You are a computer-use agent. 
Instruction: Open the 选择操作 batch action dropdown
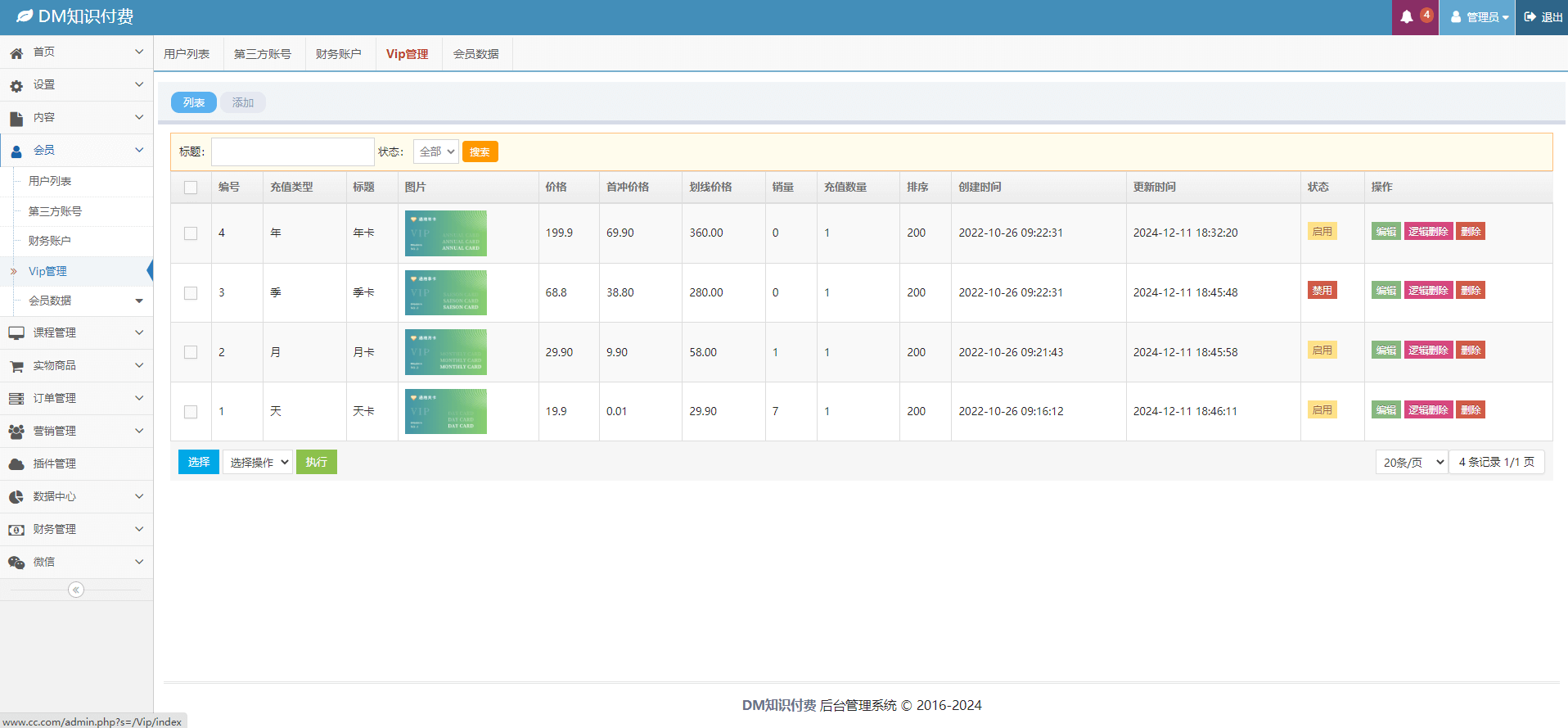pyautogui.click(x=258, y=463)
